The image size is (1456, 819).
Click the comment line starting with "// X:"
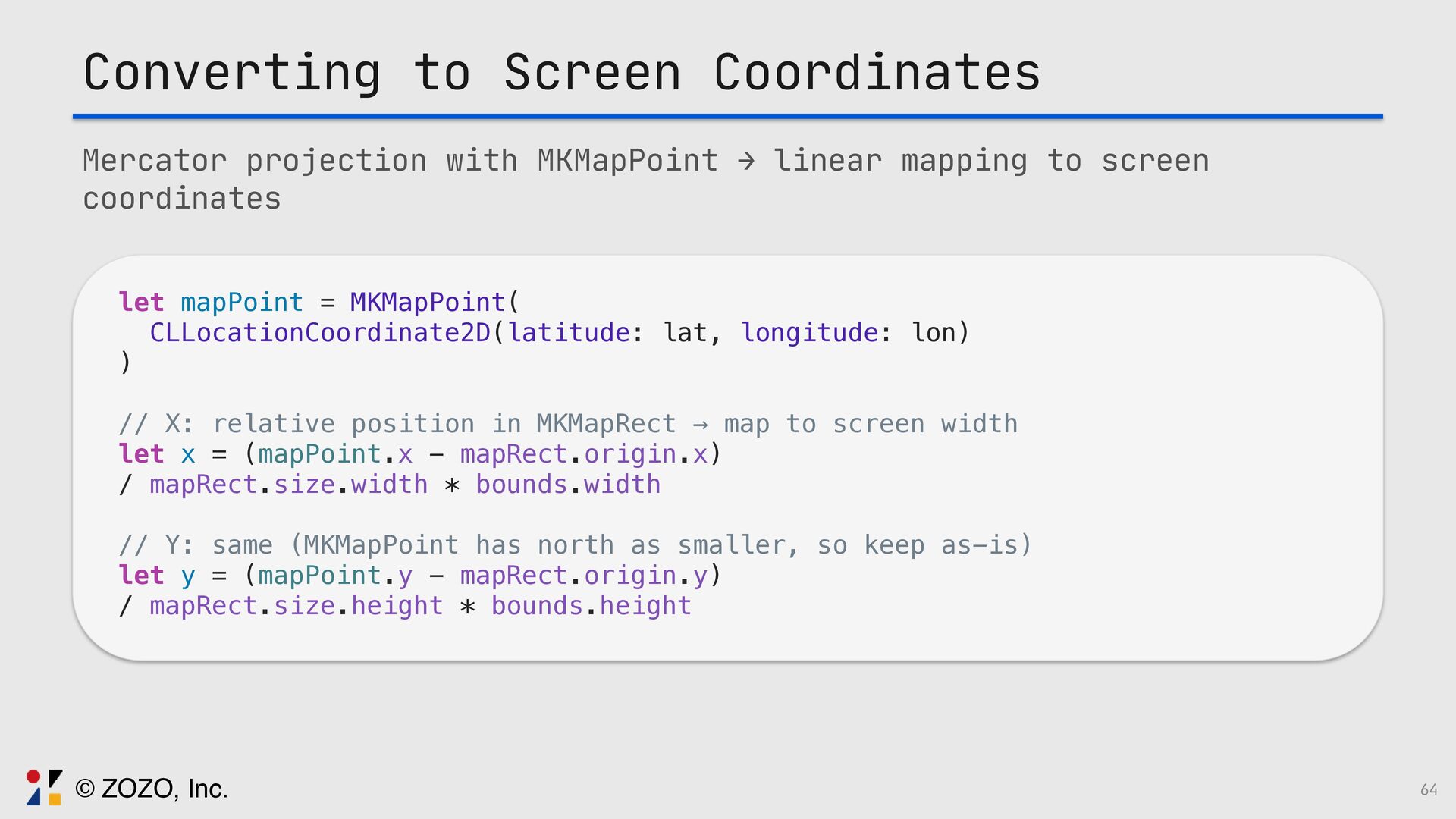[568, 424]
